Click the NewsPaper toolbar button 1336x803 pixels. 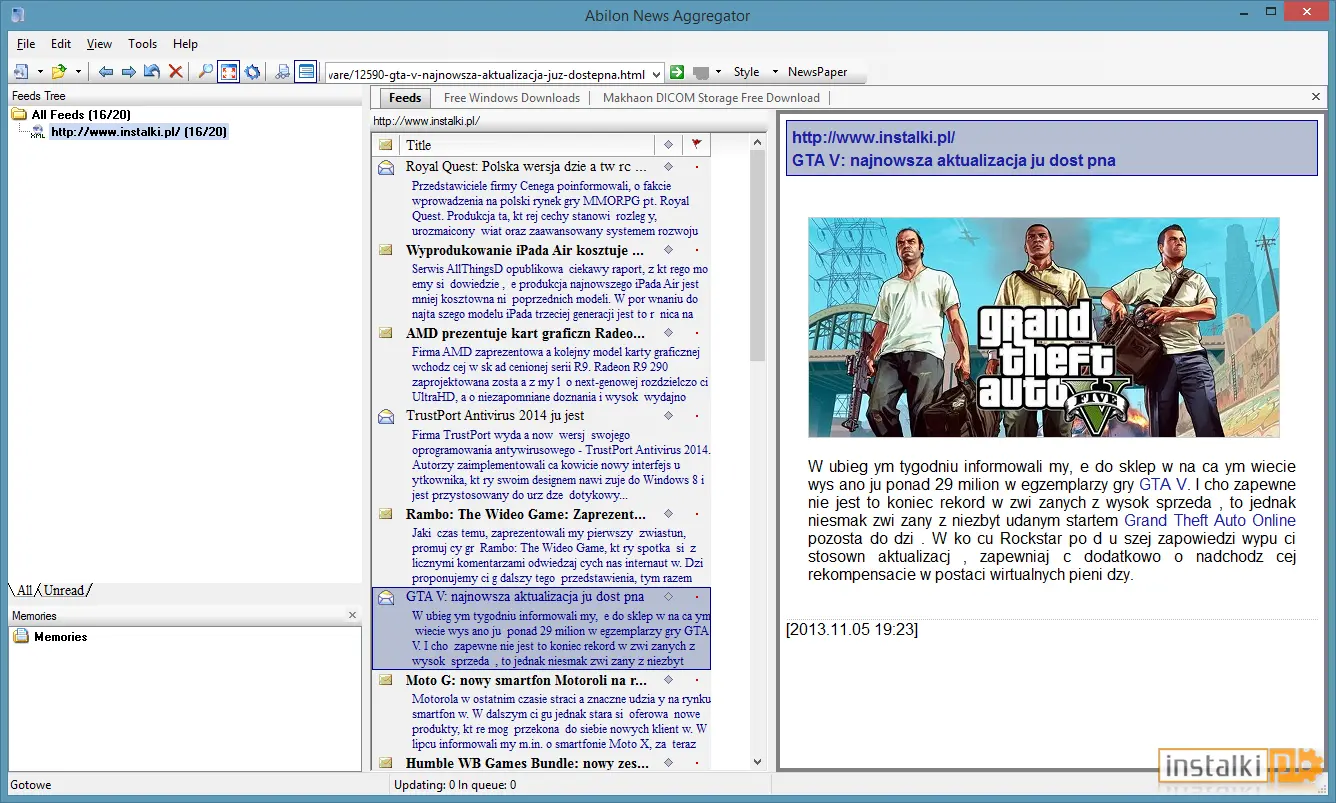[818, 72]
